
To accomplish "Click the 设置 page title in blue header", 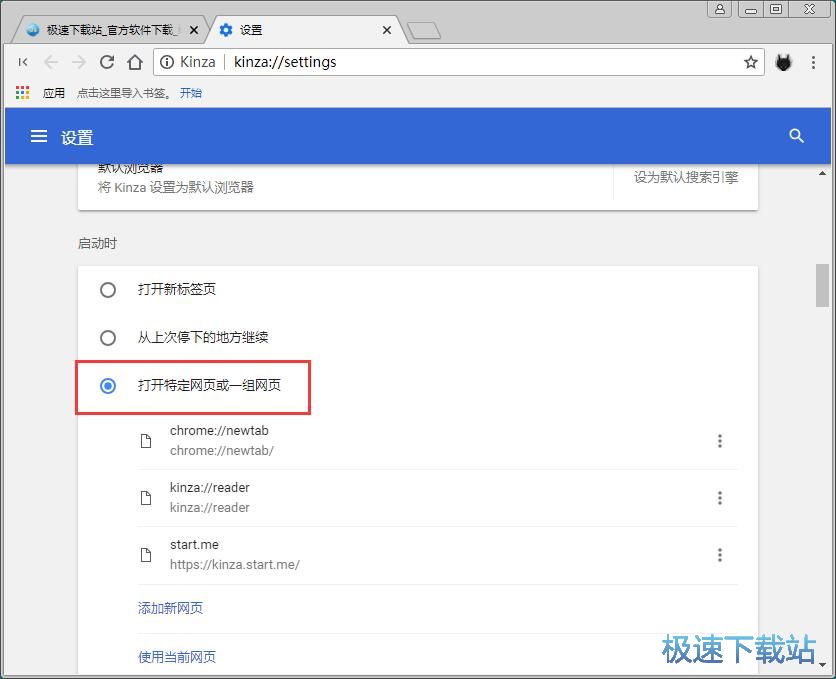I will (x=77, y=138).
